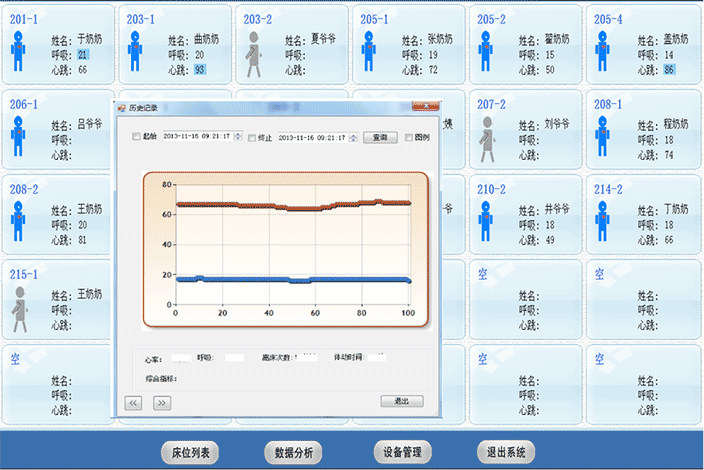
Task: Click the start datetime input field
Action: 196,136
